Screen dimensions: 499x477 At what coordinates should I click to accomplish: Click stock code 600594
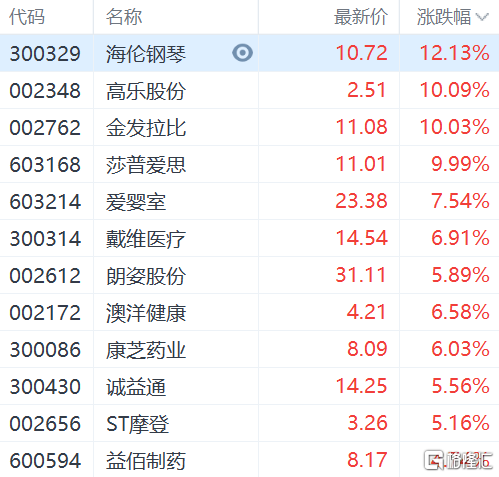45,461
